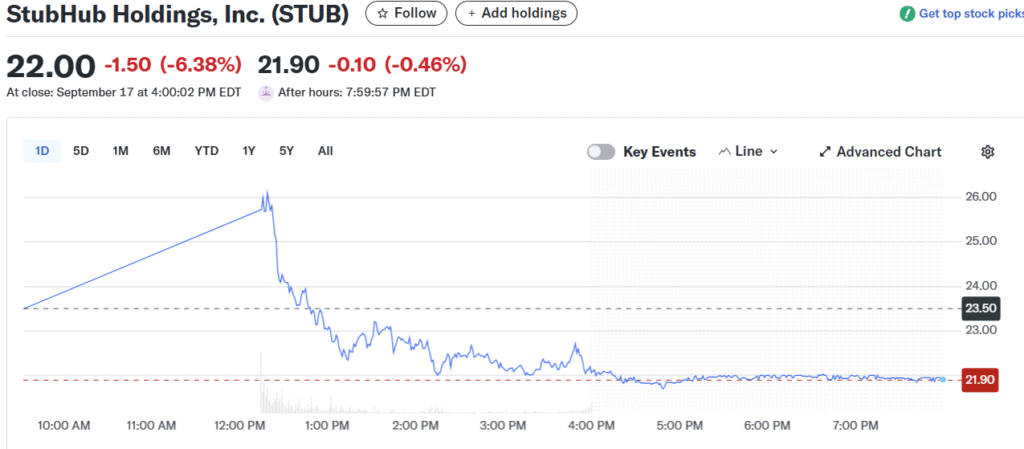
Task: Select the All time range
Action: 325,151
